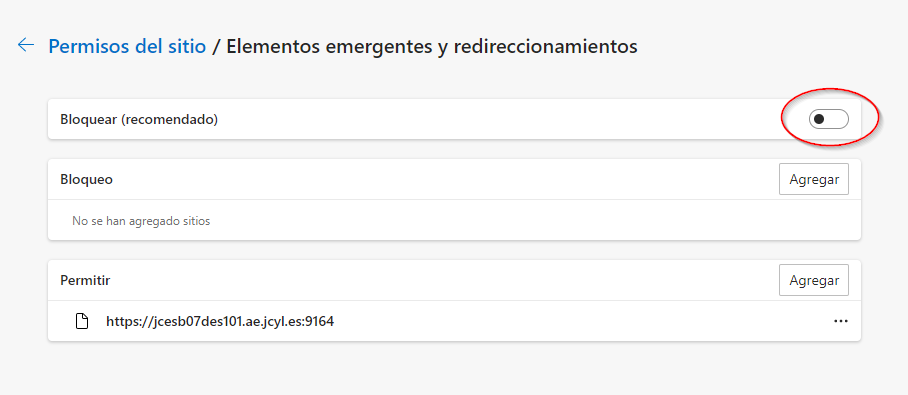The image size is (908, 395).
Task: Click the blank area of the empty Bloqueo list
Action: (x=521, y=221)
